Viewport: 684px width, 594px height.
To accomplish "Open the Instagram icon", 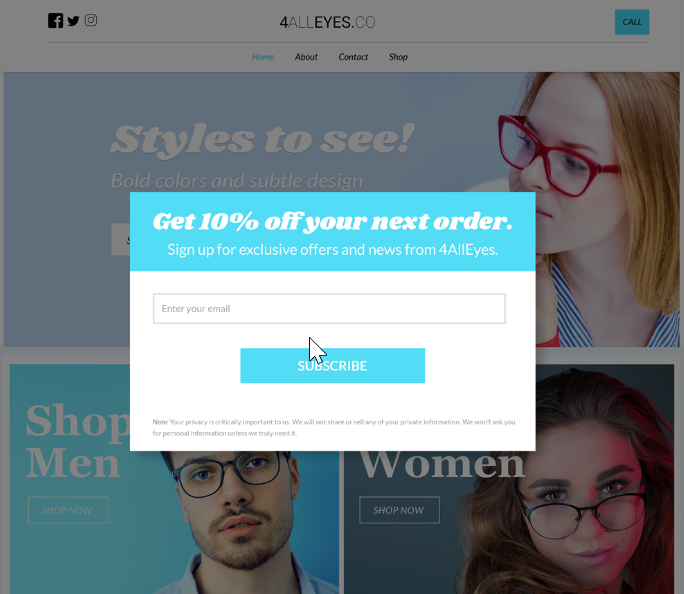I will point(91,20).
